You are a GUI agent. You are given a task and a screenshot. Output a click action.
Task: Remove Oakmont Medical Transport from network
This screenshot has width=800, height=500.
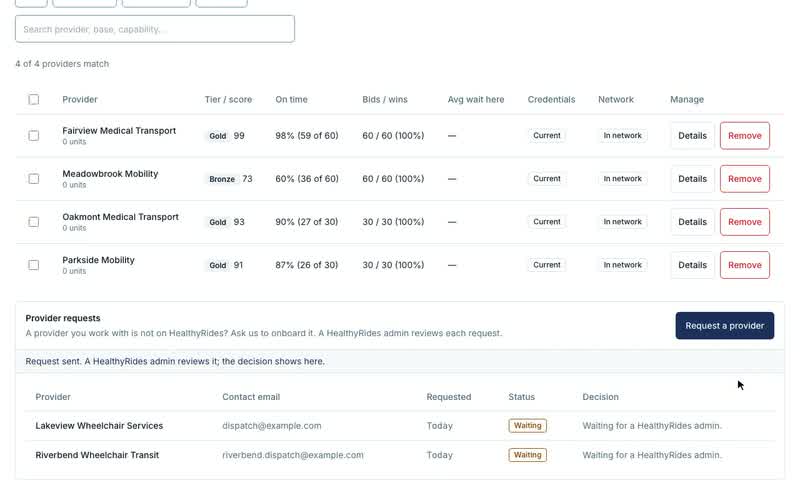tap(745, 222)
